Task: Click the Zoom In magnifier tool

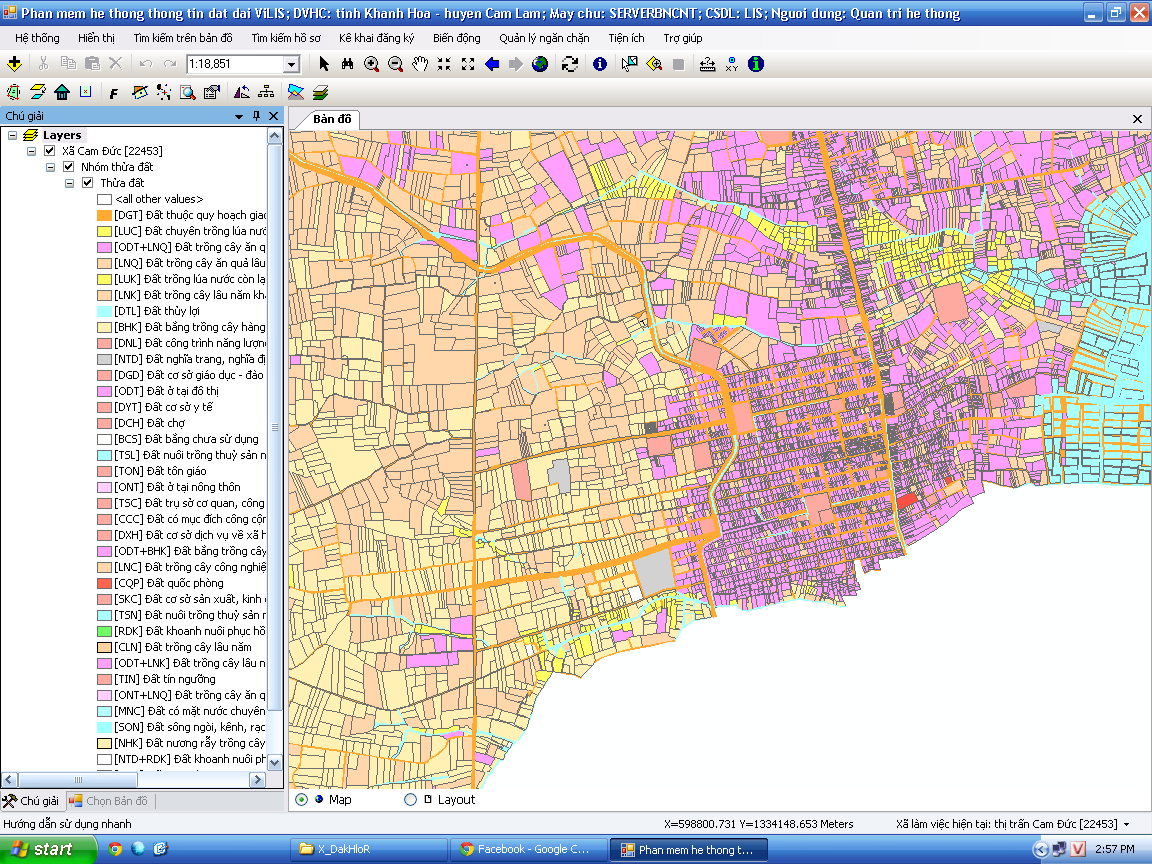Action: pos(371,64)
